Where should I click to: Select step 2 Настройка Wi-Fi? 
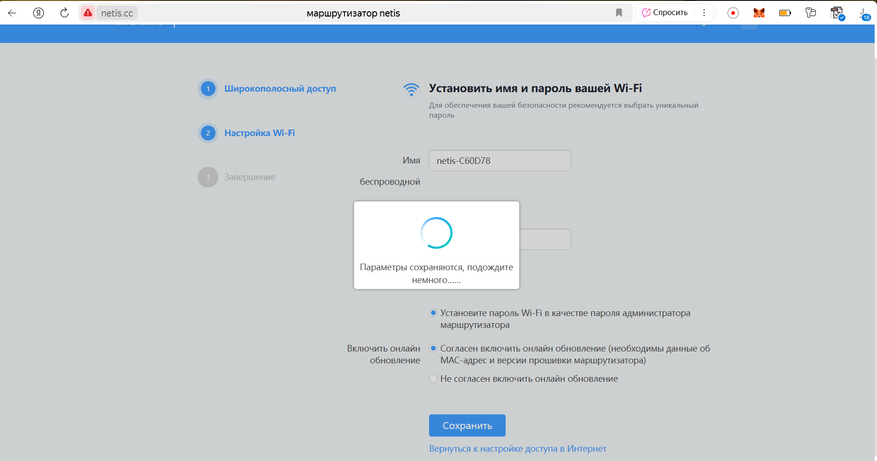point(260,133)
